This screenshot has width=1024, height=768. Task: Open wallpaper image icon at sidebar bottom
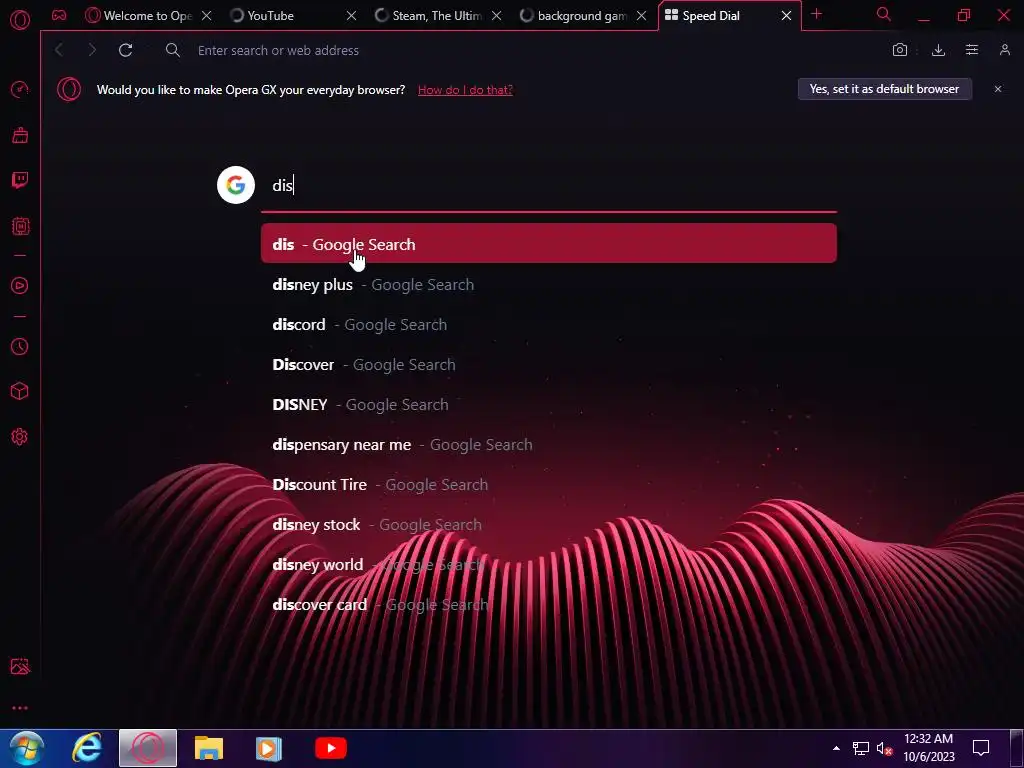[x=20, y=666]
